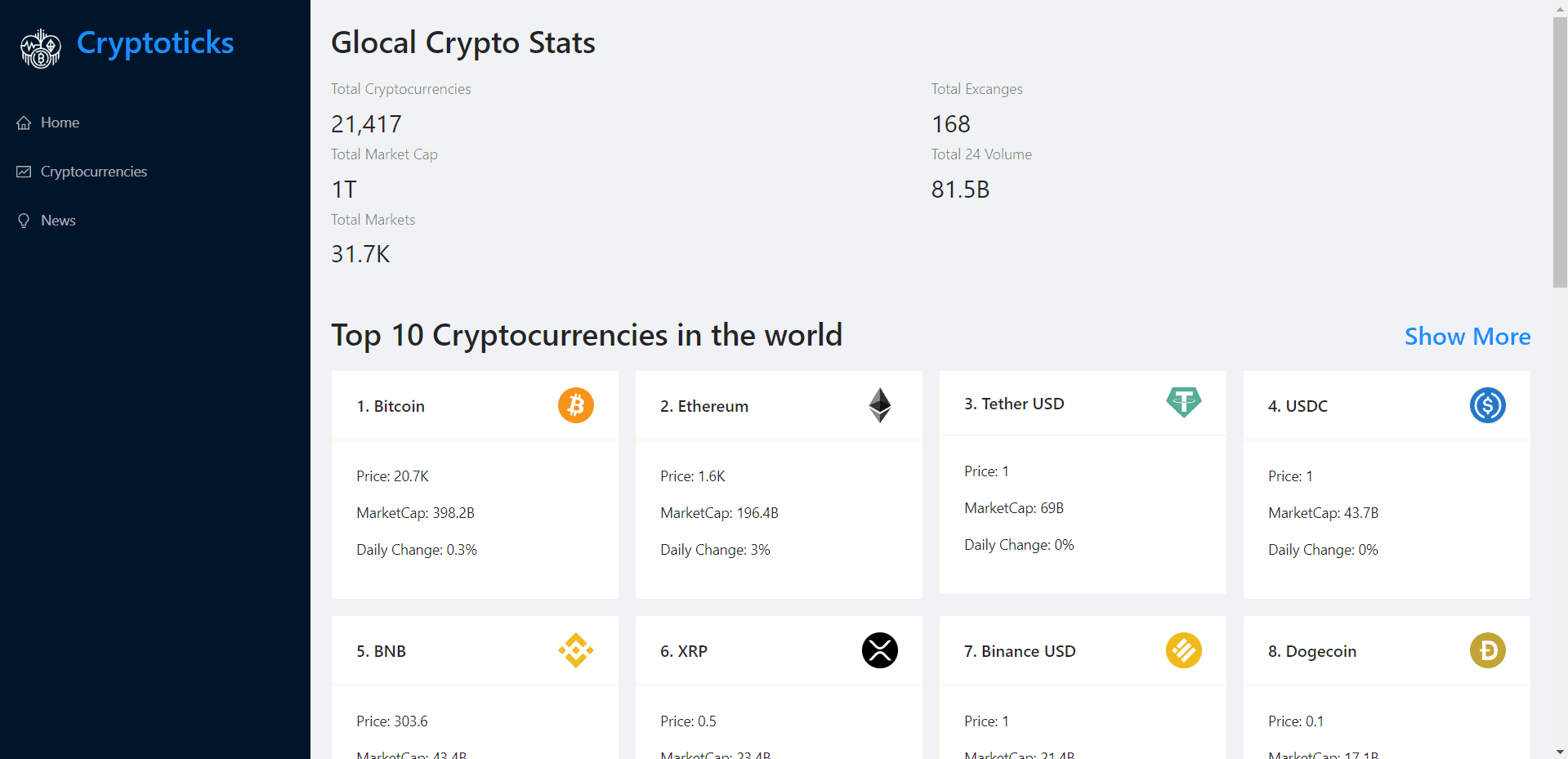Click the Total Excanges label

point(977,89)
